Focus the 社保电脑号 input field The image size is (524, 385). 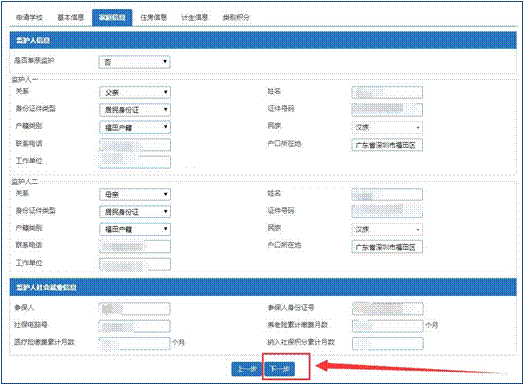pos(135,326)
